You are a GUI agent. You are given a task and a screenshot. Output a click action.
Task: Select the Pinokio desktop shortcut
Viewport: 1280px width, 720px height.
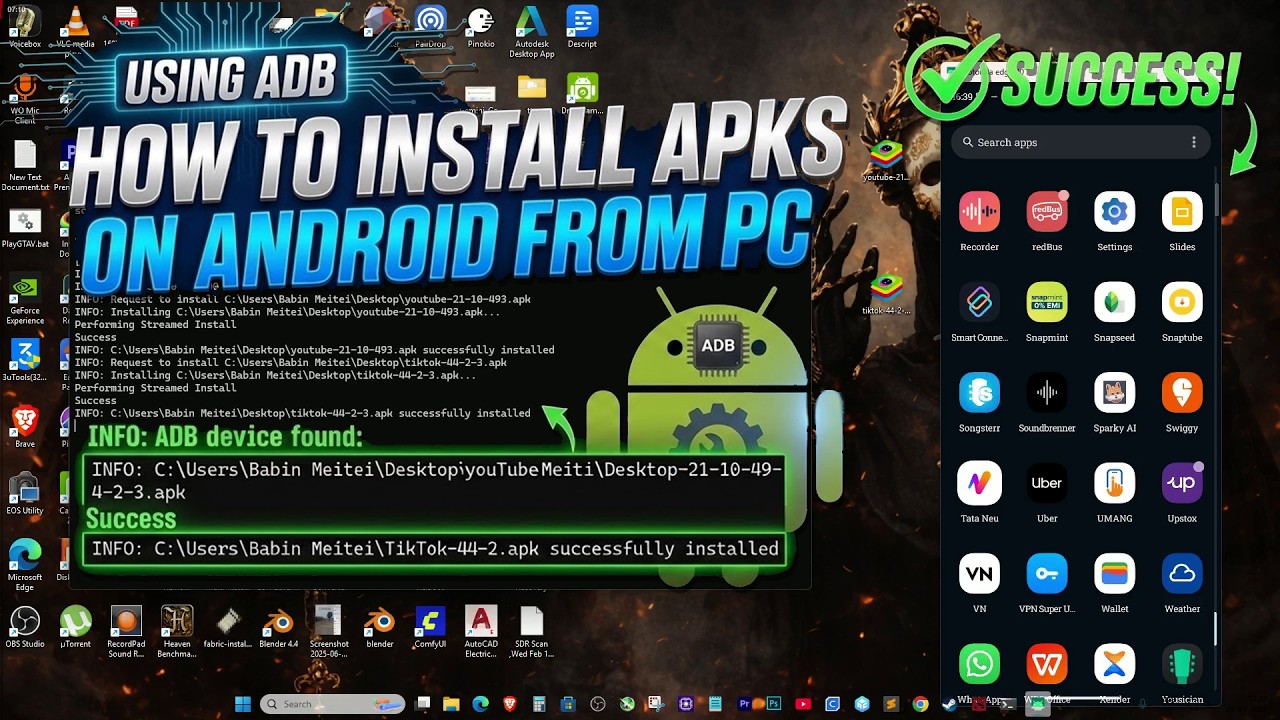[x=481, y=27]
